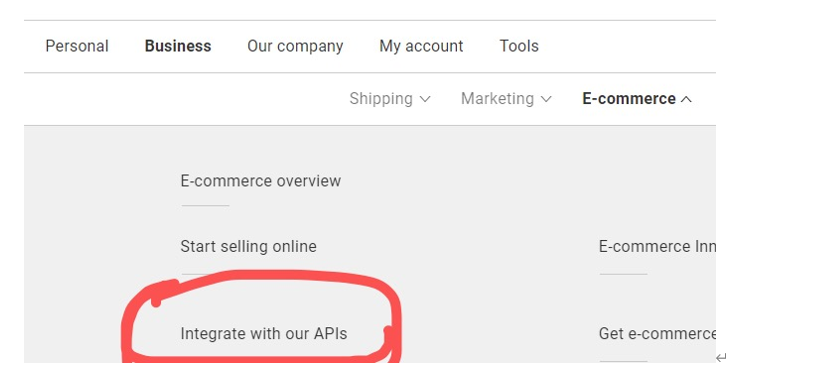The width and height of the screenshot is (816, 374).
Task: Switch to the Personal tab
Action: [x=77, y=46]
